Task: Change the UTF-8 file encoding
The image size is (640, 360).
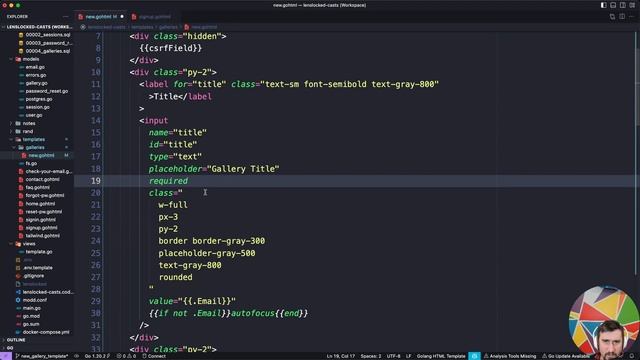Action: click(x=393, y=356)
